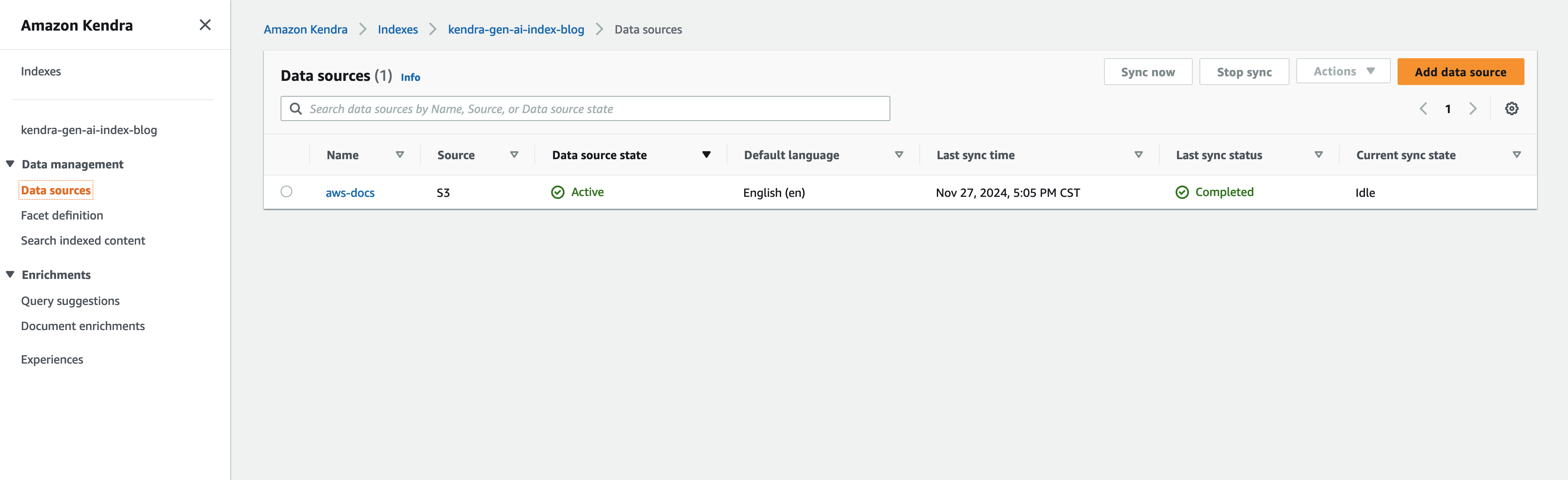Click the Info link beside Data sources

[x=410, y=77]
